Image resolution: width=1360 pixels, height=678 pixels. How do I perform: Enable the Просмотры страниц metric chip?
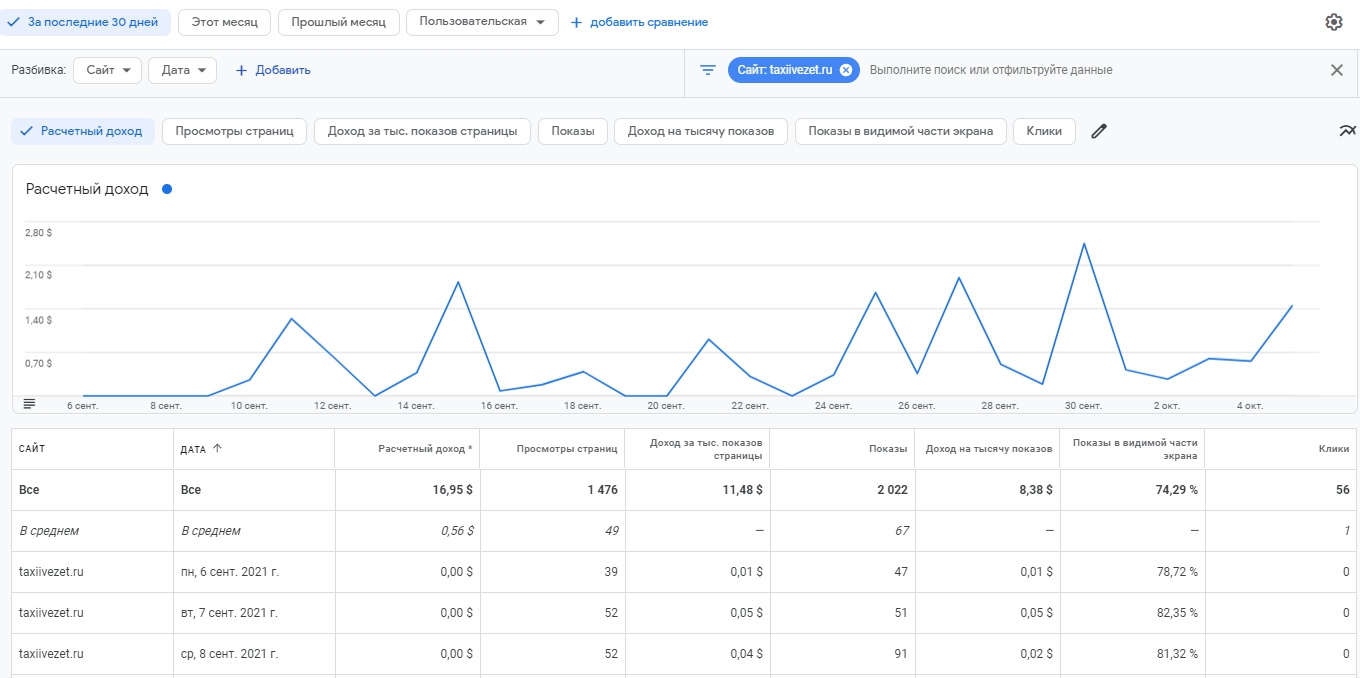pyautogui.click(x=234, y=131)
